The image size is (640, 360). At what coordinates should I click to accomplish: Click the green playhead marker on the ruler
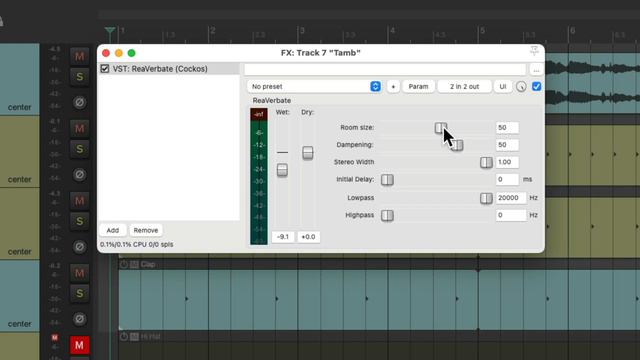coord(110,31)
